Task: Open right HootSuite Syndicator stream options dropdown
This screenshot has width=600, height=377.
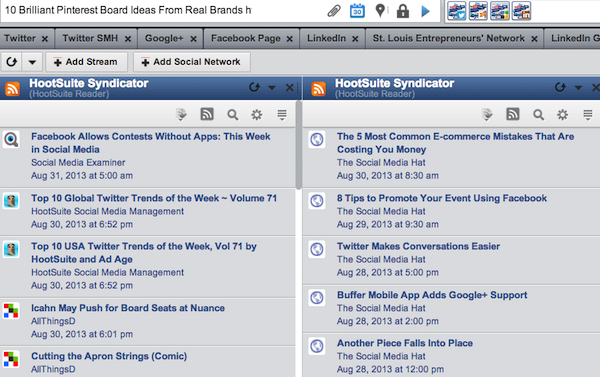Action: (x=578, y=88)
